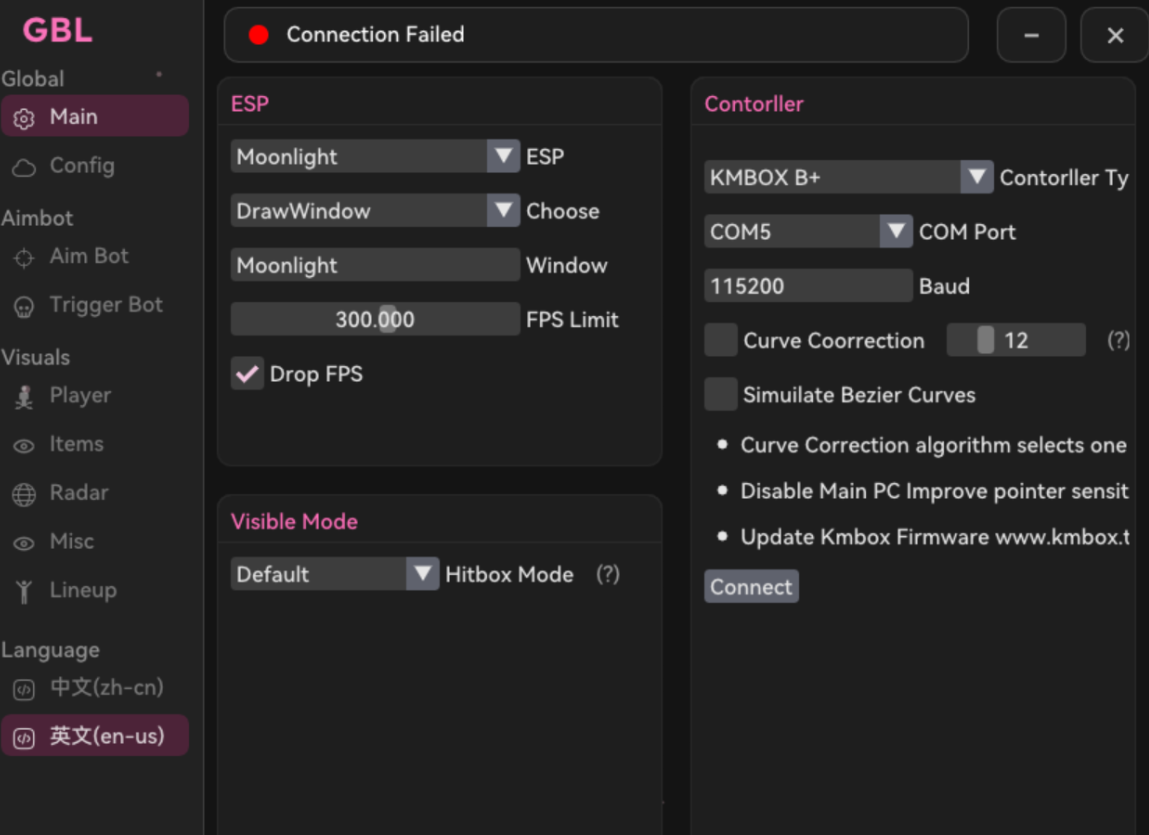Enable Simuilate Bezier Curves checkbox
This screenshot has width=1149, height=835.
(720, 394)
